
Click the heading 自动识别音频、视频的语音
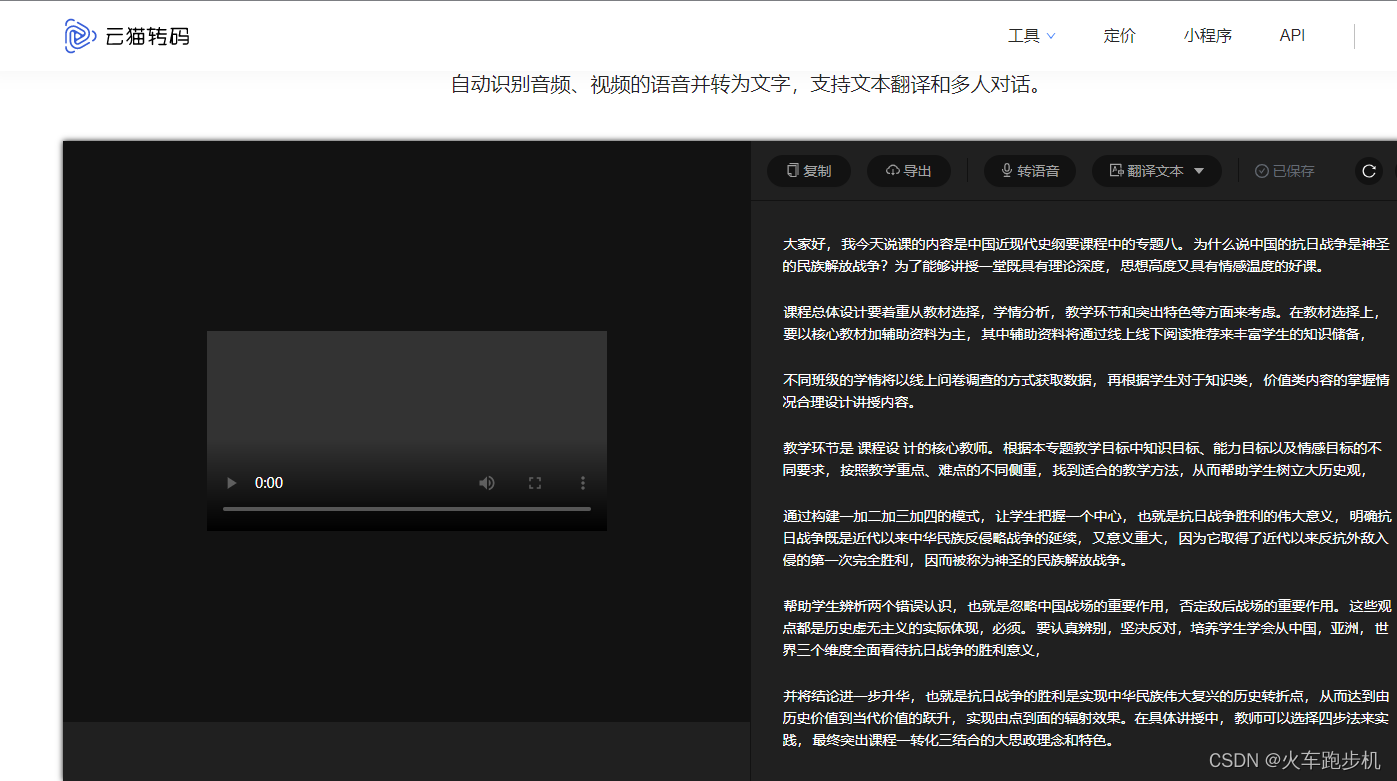[x=748, y=85]
